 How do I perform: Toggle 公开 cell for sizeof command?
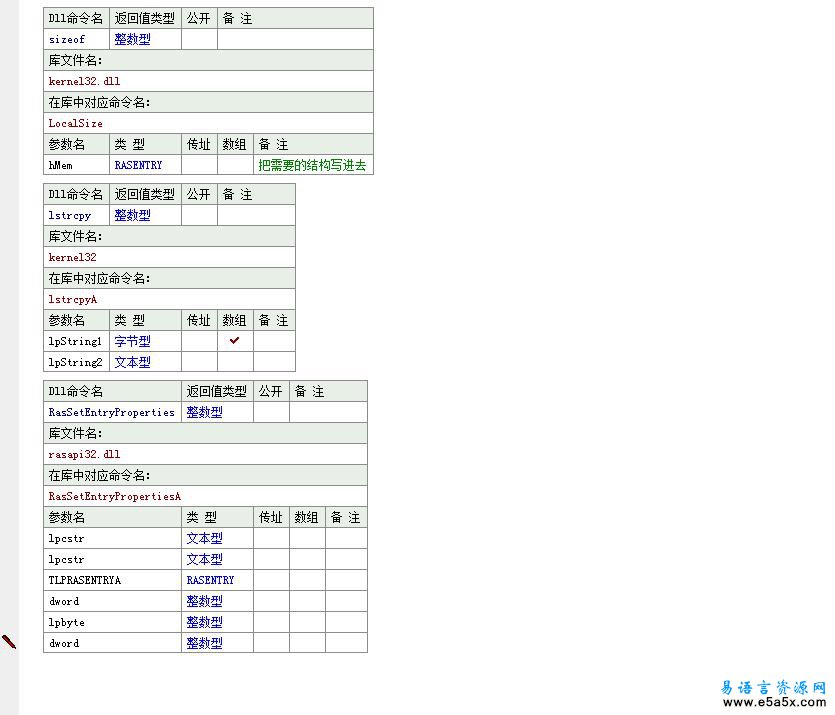pyautogui.click(x=199, y=39)
